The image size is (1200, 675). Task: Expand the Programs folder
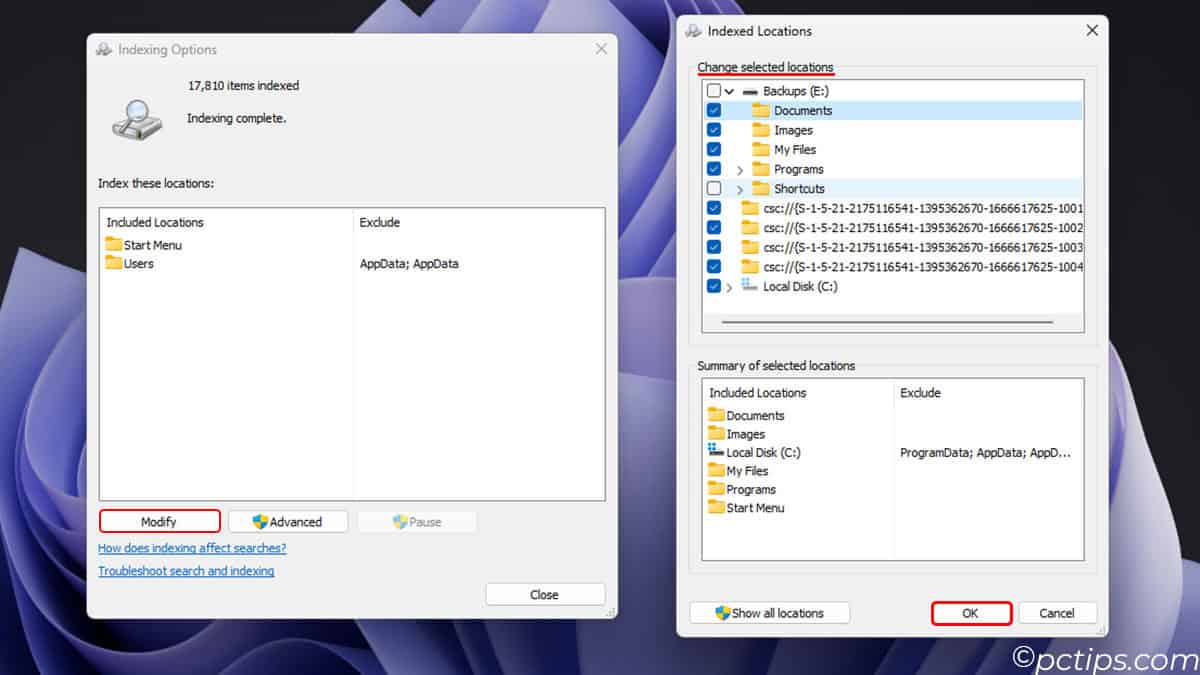(740, 168)
